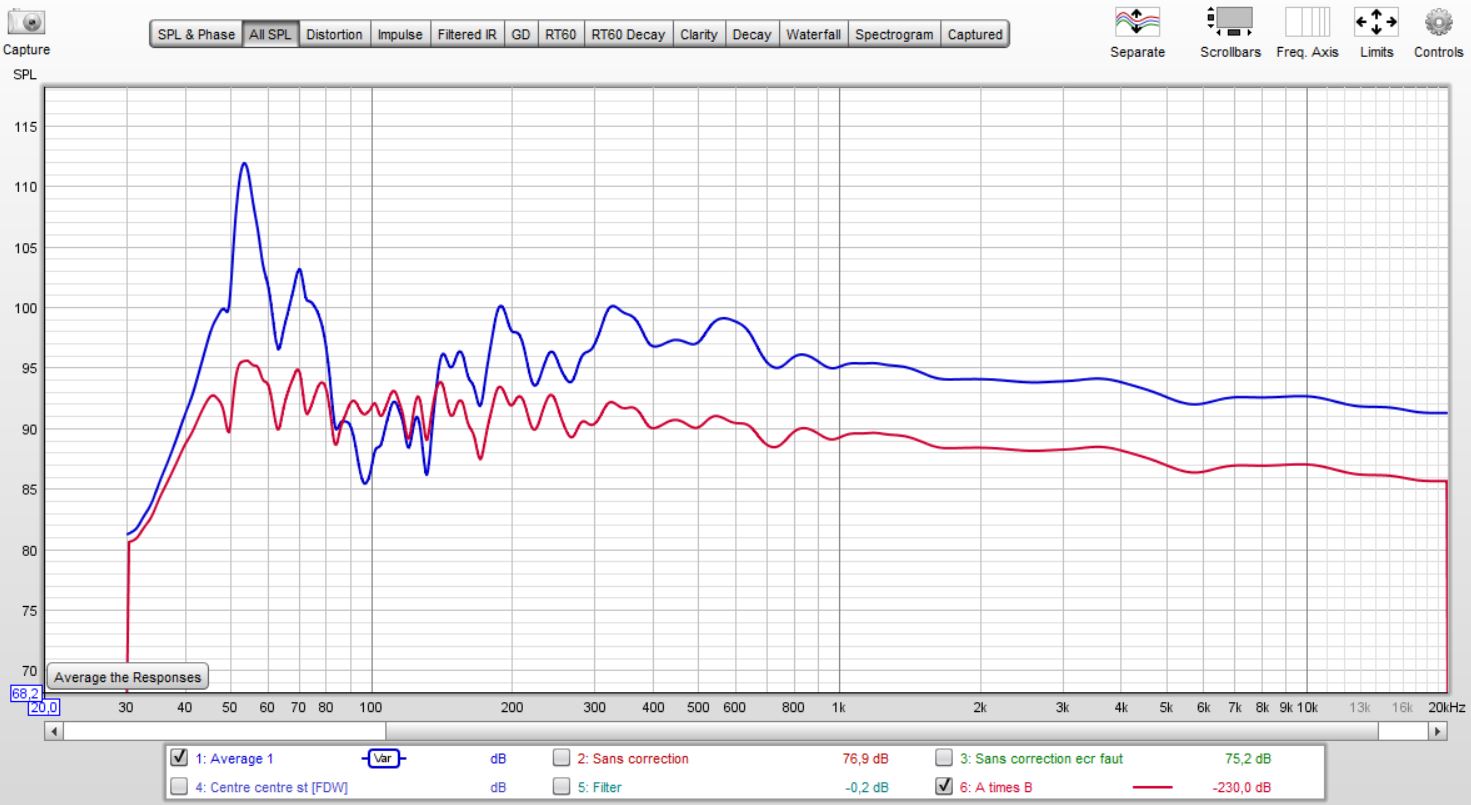Switch to the SPL & Phase tab
1471x805 pixels.
point(196,34)
